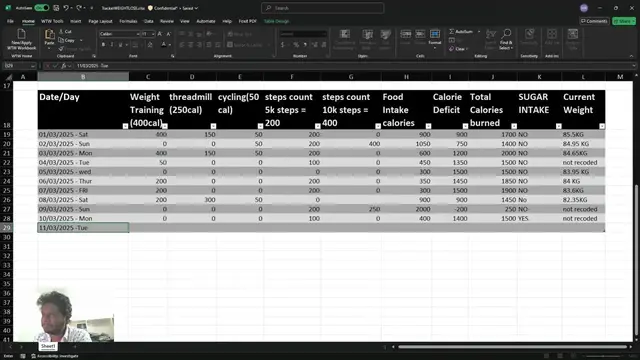Open SUGAR INTAKE column filter dropdown

(x=559, y=126)
